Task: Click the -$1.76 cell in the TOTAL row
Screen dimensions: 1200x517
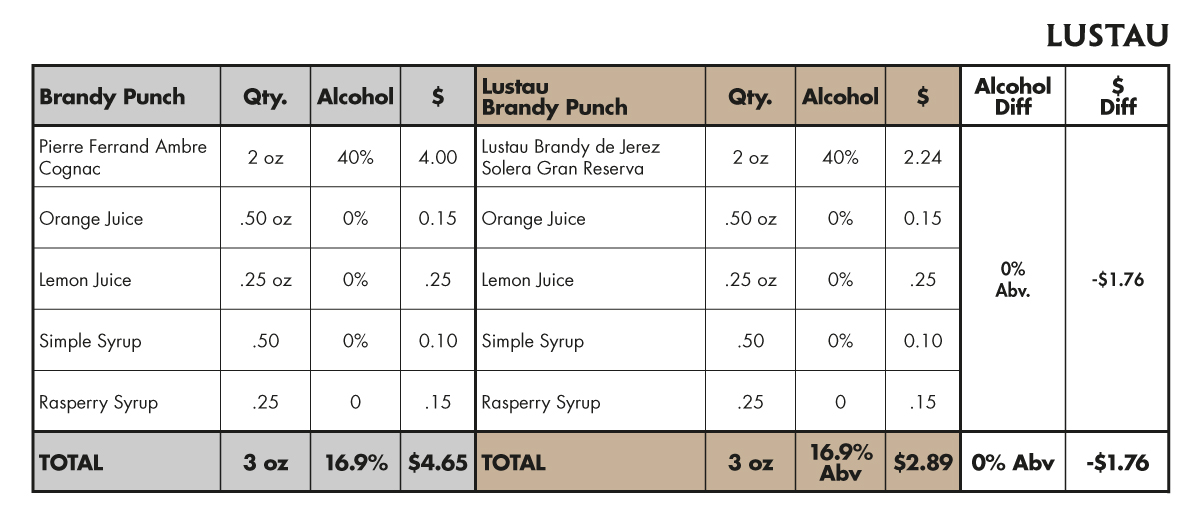Action: click(x=1117, y=463)
